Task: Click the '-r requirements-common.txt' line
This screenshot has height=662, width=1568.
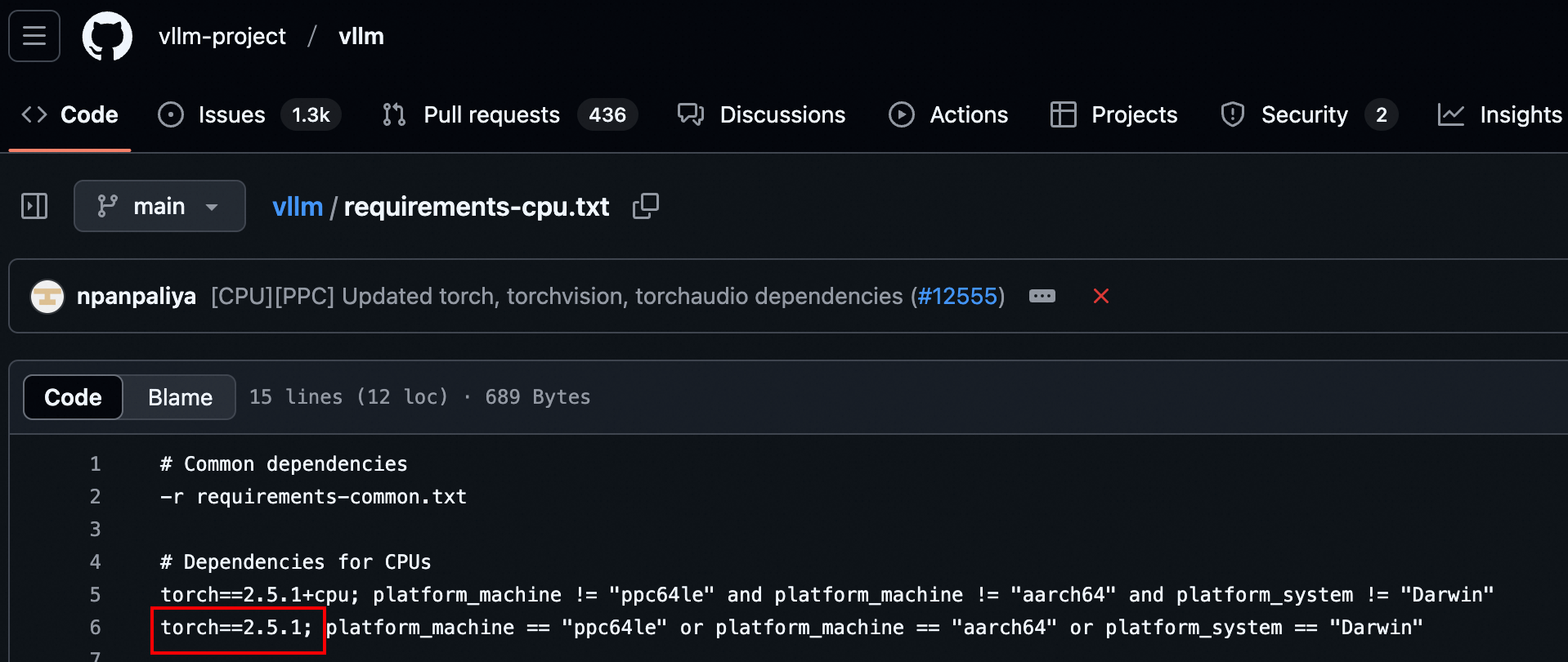Action: (313, 497)
